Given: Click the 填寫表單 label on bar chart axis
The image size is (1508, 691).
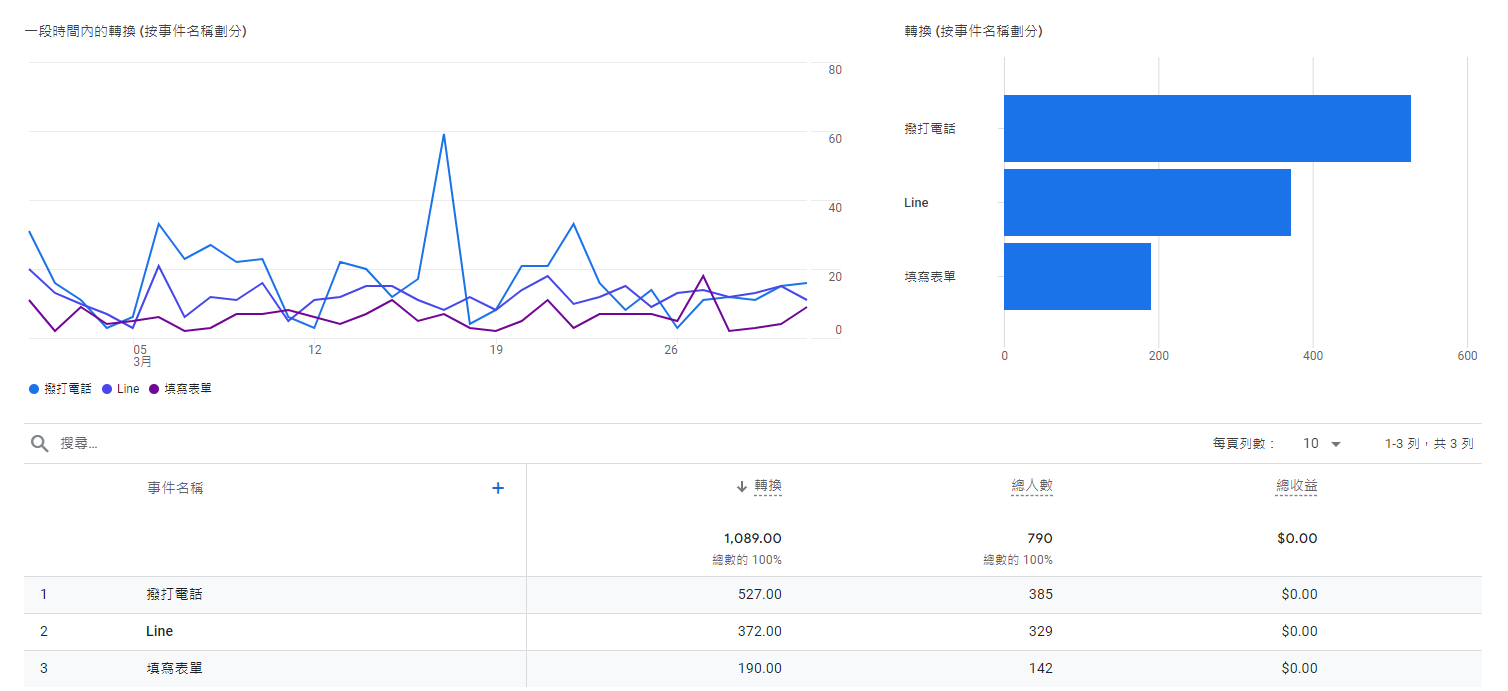Looking at the screenshot, I should pos(930,277).
